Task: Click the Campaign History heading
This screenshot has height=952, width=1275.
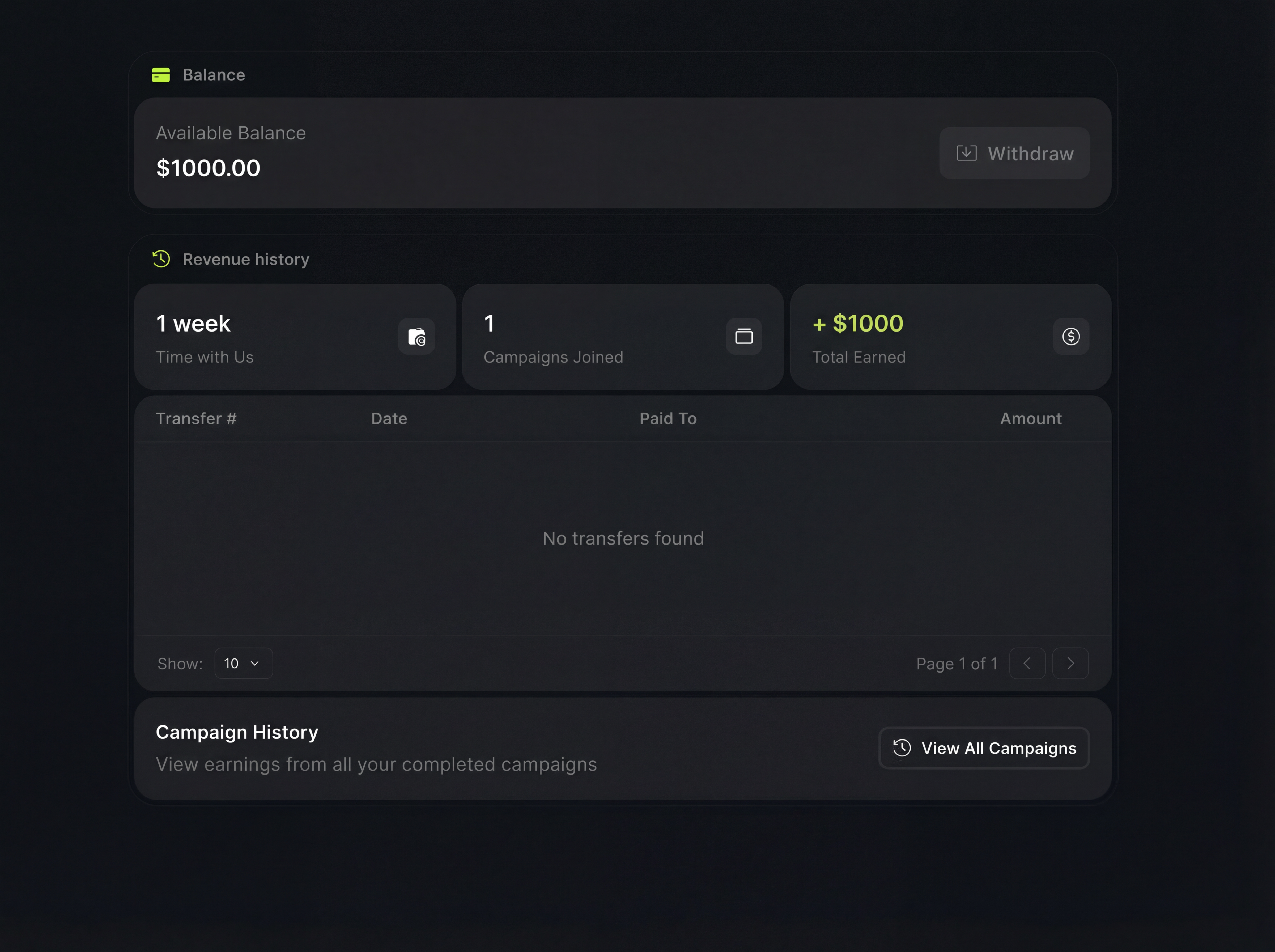Action: tap(237, 732)
